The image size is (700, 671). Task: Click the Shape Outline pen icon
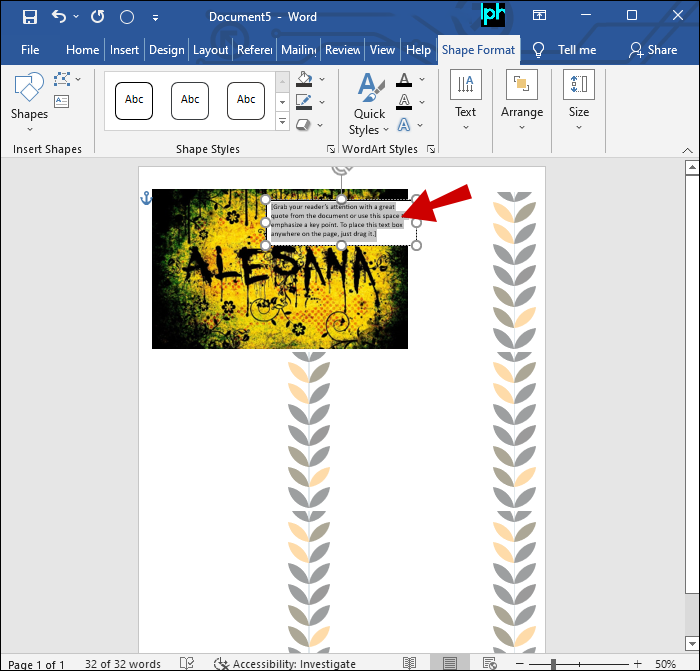pyautogui.click(x=304, y=102)
